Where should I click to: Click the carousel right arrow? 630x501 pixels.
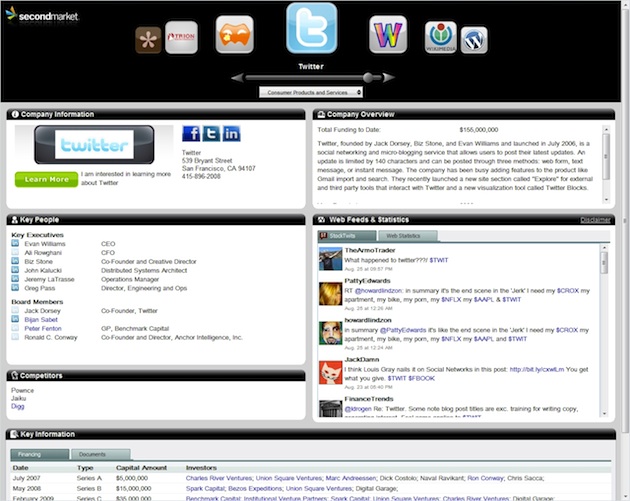click(388, 78)
